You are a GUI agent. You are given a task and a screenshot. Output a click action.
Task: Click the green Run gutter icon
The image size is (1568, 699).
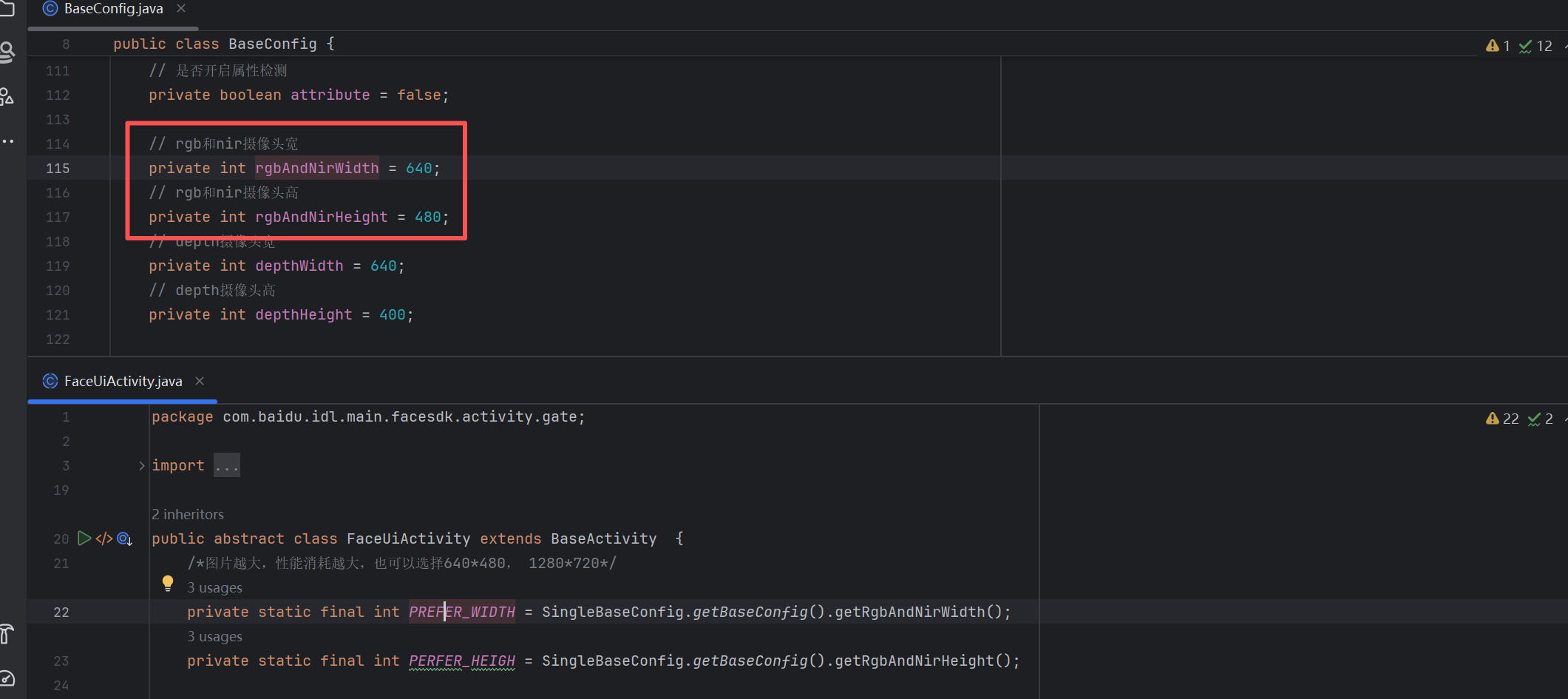point(84,538)
